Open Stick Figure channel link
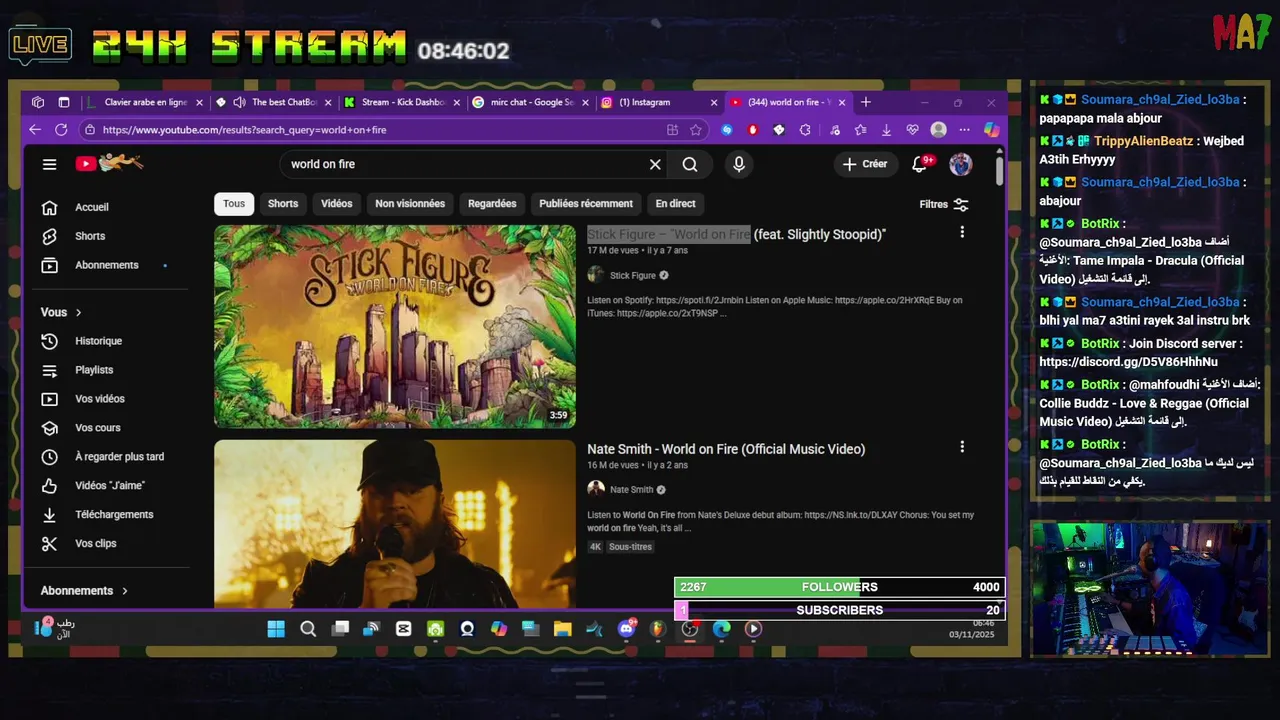This screenshot has height=720, width=1280. pyautogui.click(x=633, y=276)
